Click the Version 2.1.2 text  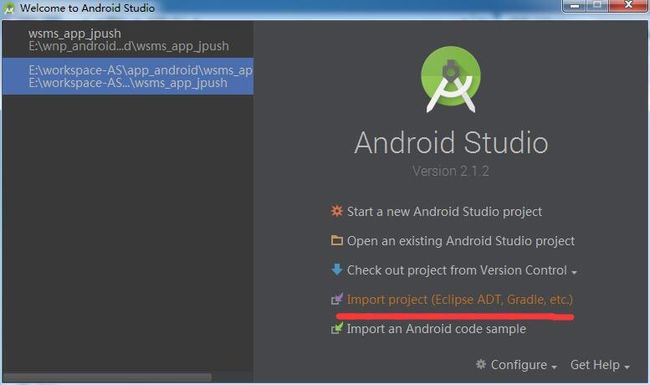(x=451, y=171)
